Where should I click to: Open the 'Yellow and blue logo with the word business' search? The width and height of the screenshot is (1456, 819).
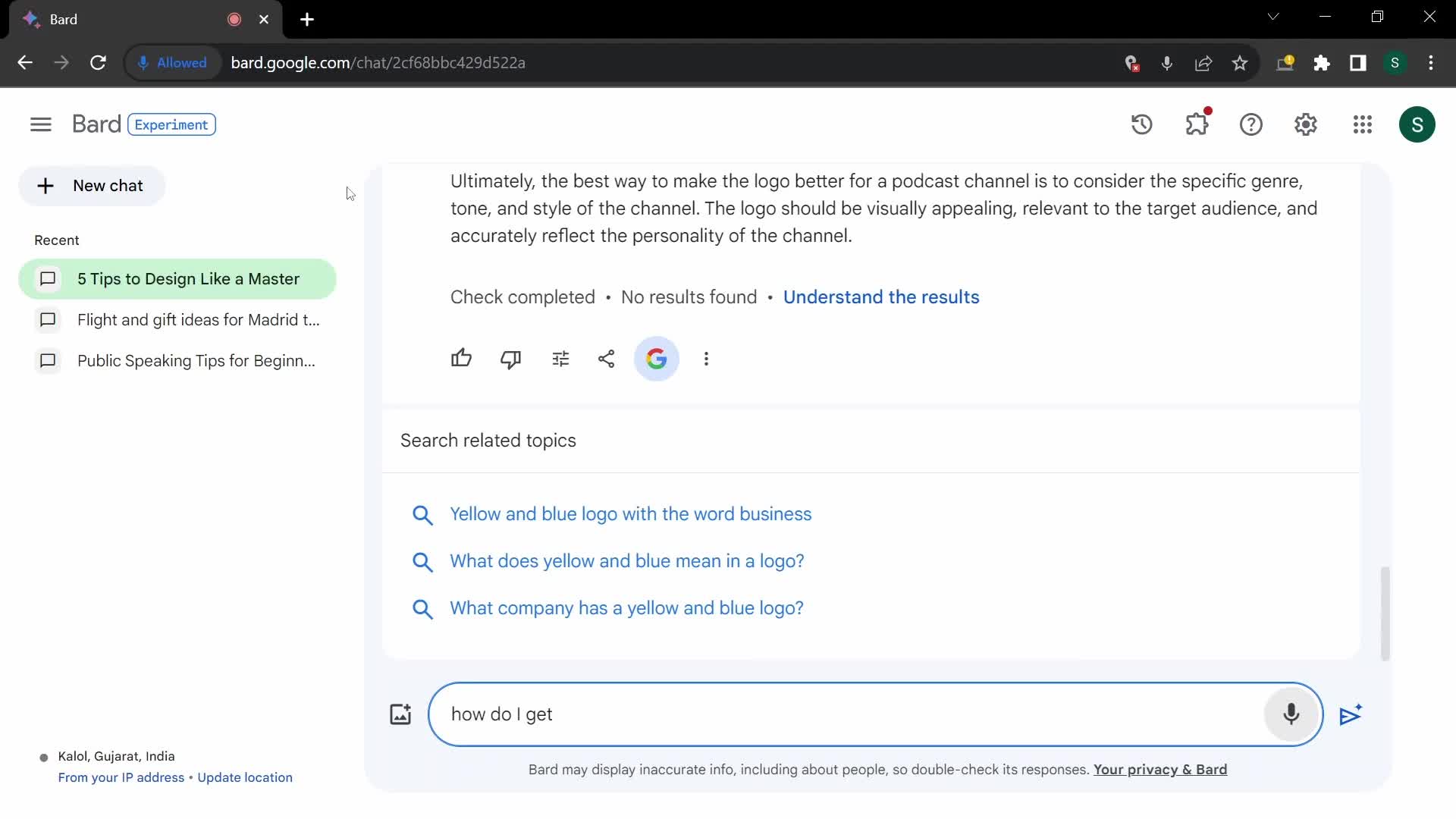[x=632, y=514]
